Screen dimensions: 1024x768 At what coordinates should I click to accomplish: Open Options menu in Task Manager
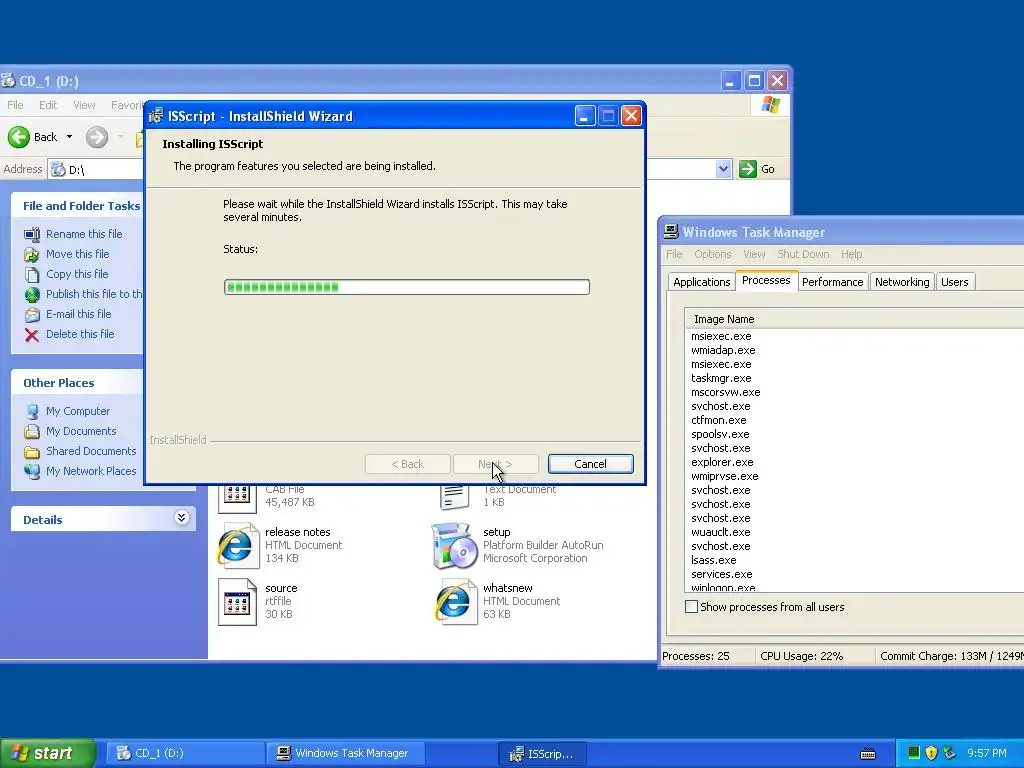712,254
